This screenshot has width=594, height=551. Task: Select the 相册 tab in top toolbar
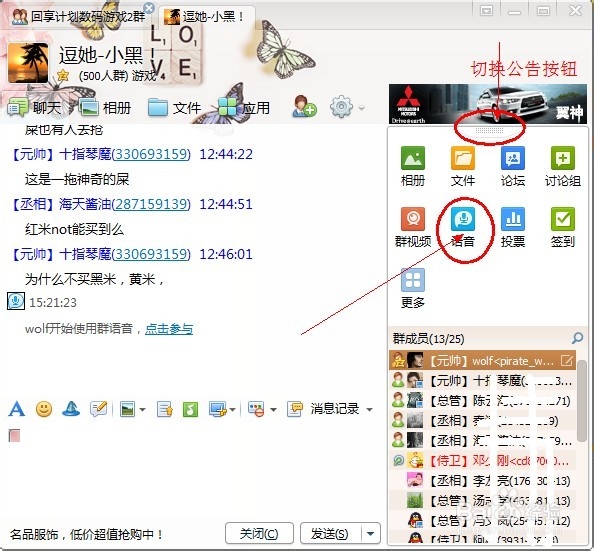[105, 107]
